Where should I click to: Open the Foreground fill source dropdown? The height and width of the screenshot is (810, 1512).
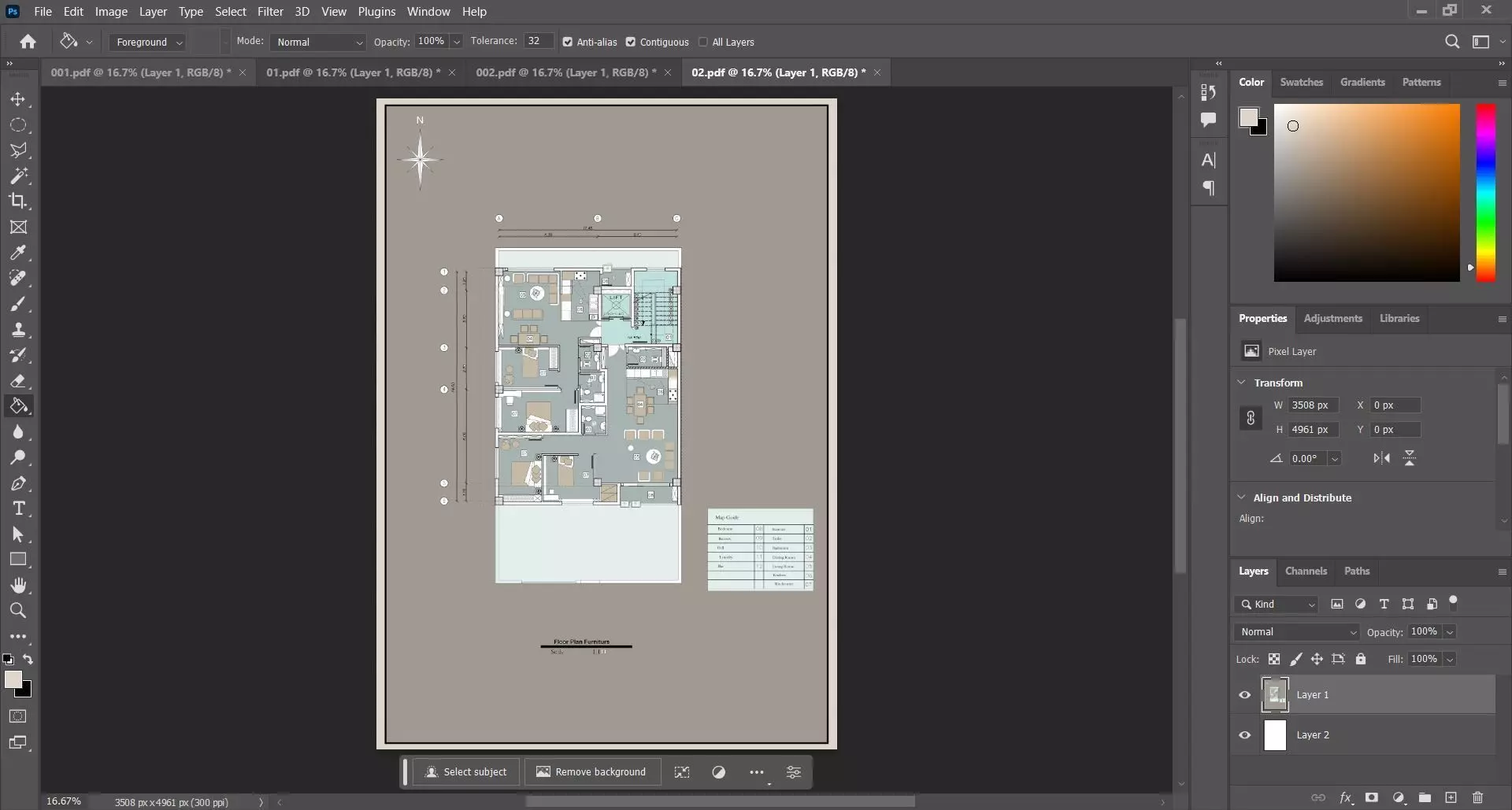tap(147, 43)
